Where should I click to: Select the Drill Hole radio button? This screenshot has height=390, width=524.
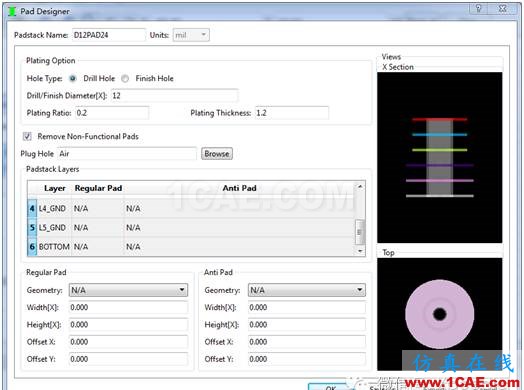point(73,79)
